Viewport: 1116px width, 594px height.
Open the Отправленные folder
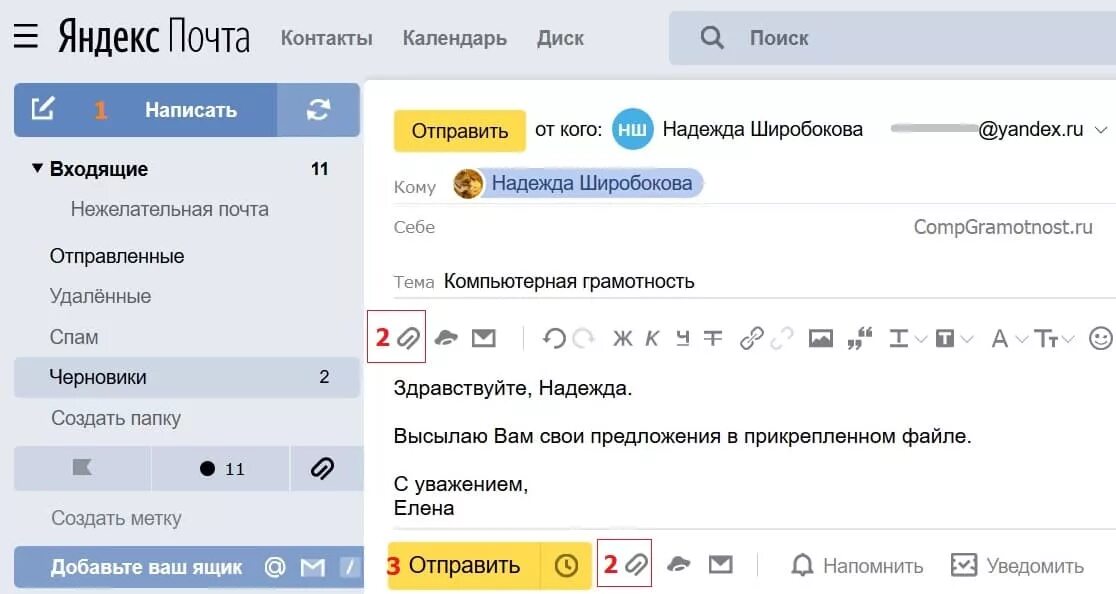(117, 256)
